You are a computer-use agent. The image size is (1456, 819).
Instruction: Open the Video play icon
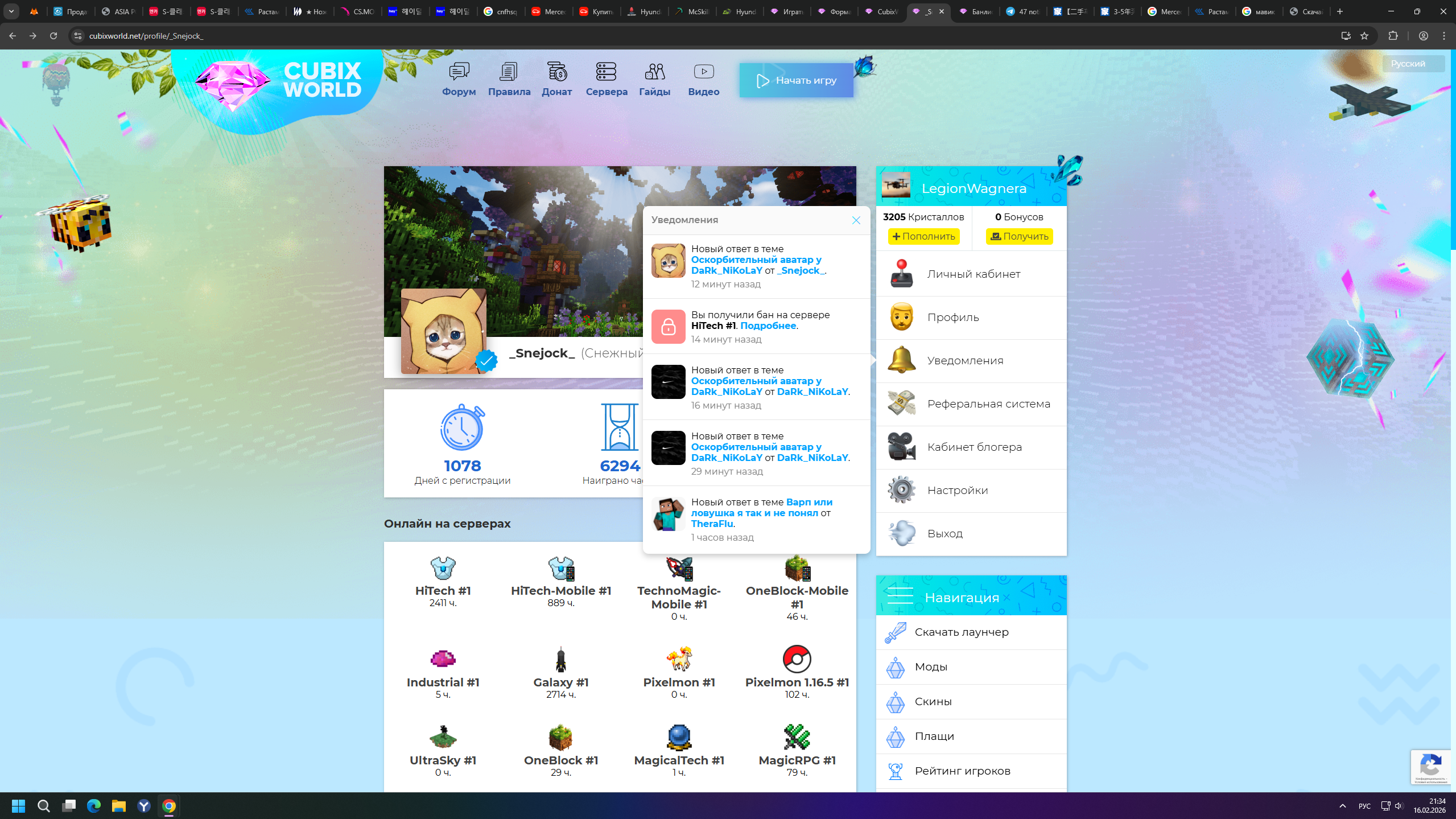point(703,72)
